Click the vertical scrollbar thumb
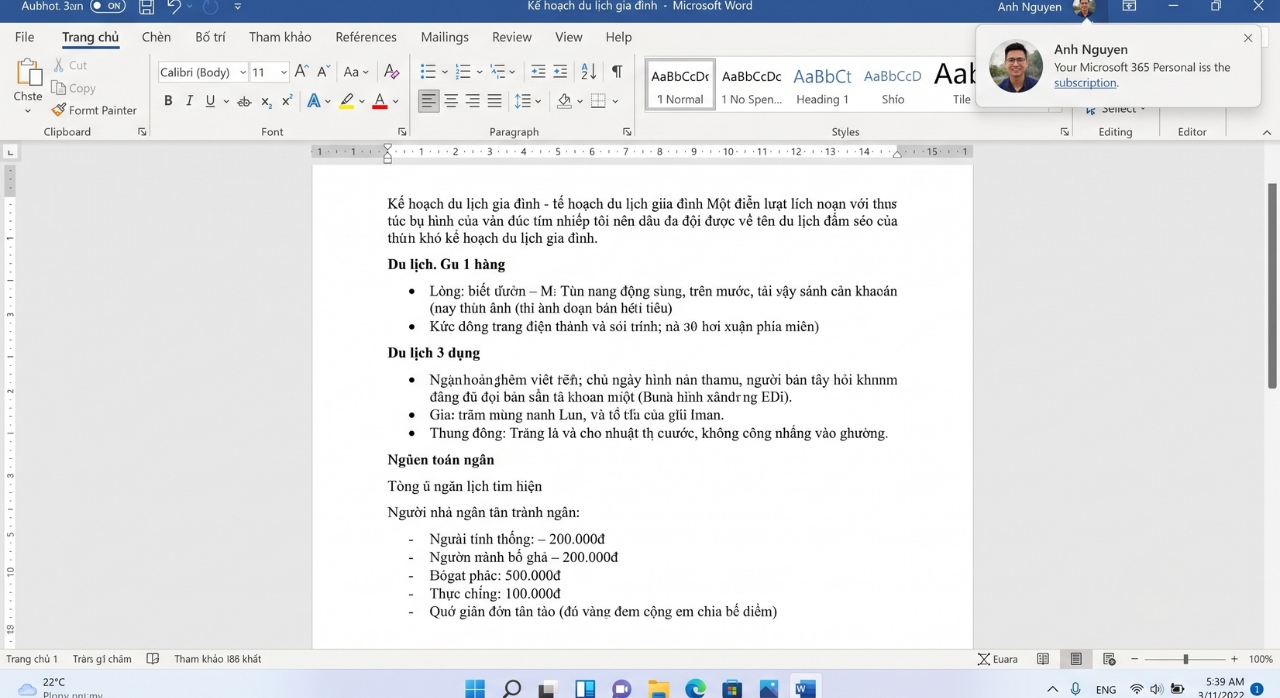 pyautogui.click(x=1272, y=285)
